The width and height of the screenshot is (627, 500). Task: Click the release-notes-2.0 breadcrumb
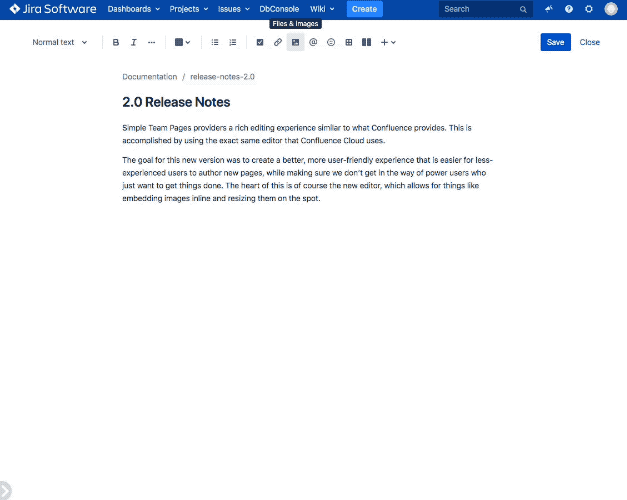[222, 77]
